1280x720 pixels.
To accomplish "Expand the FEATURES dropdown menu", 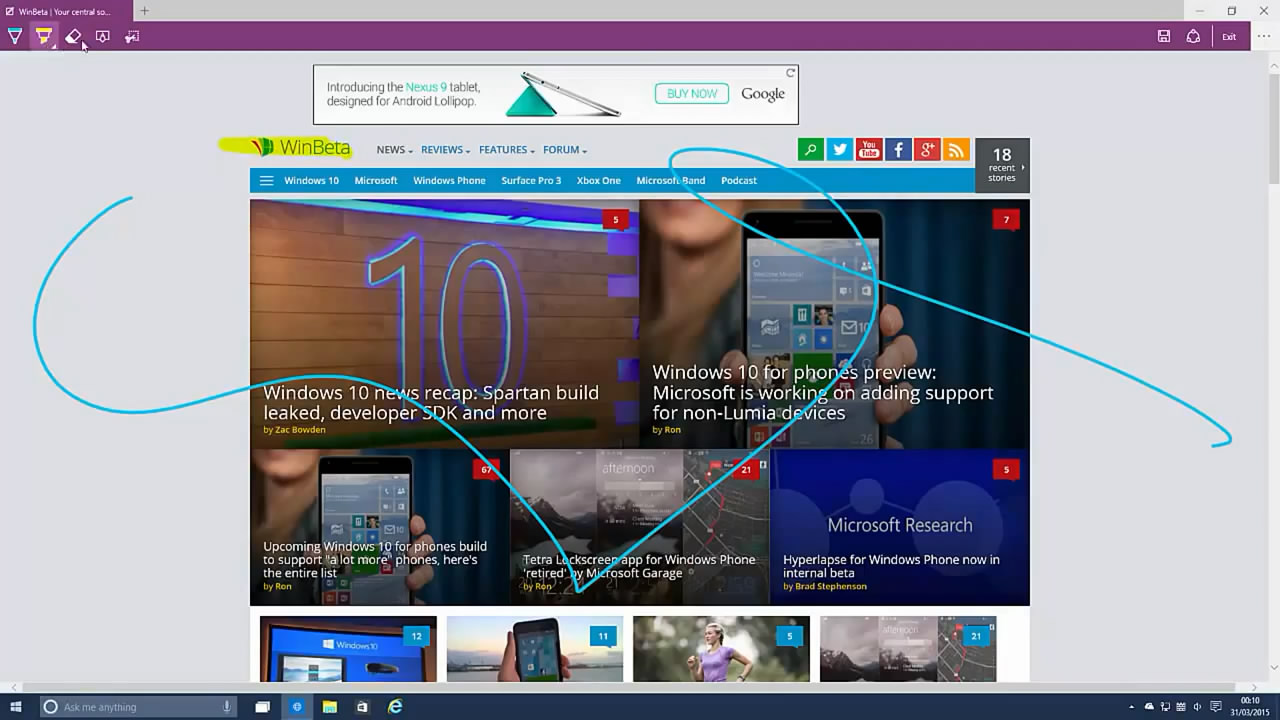I will [x=503, y=149].
